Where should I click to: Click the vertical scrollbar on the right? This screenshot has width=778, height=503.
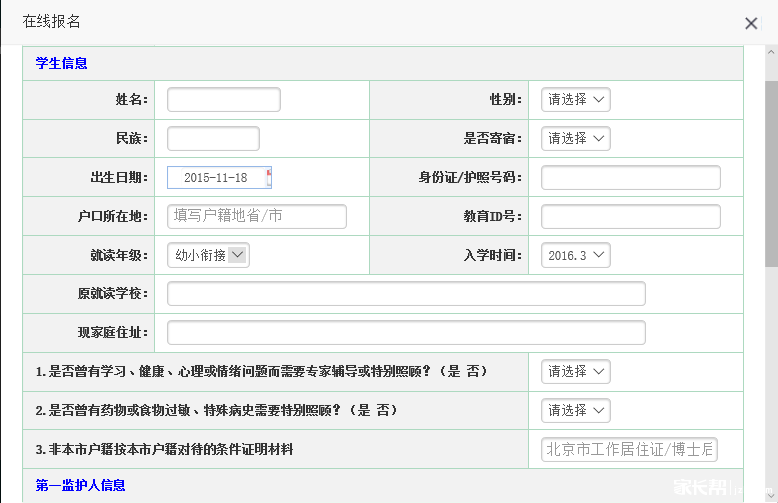771,170
